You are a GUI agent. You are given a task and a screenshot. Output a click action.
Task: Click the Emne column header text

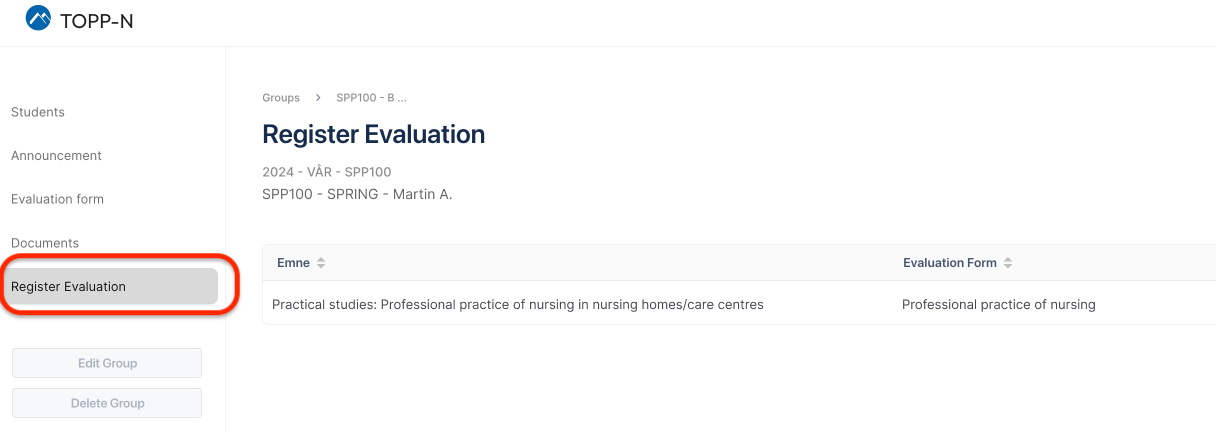pyautogui.click(x=293, y=263)
